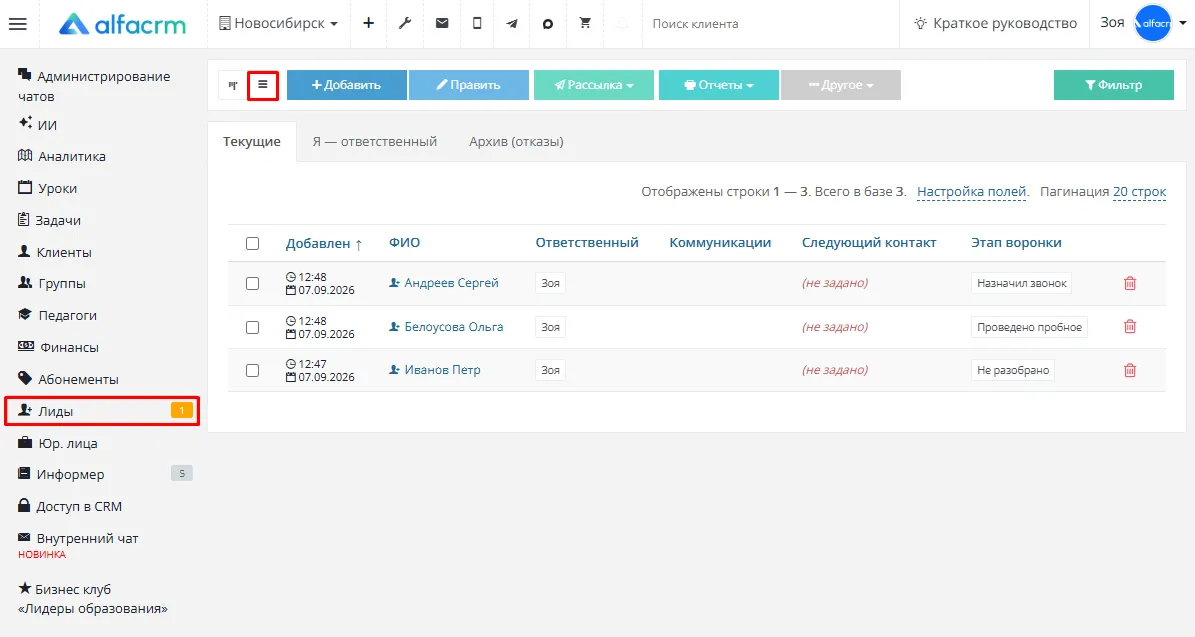Switch to list view icon
This screenshot has width=1195, height=637.
click(263, 85)
